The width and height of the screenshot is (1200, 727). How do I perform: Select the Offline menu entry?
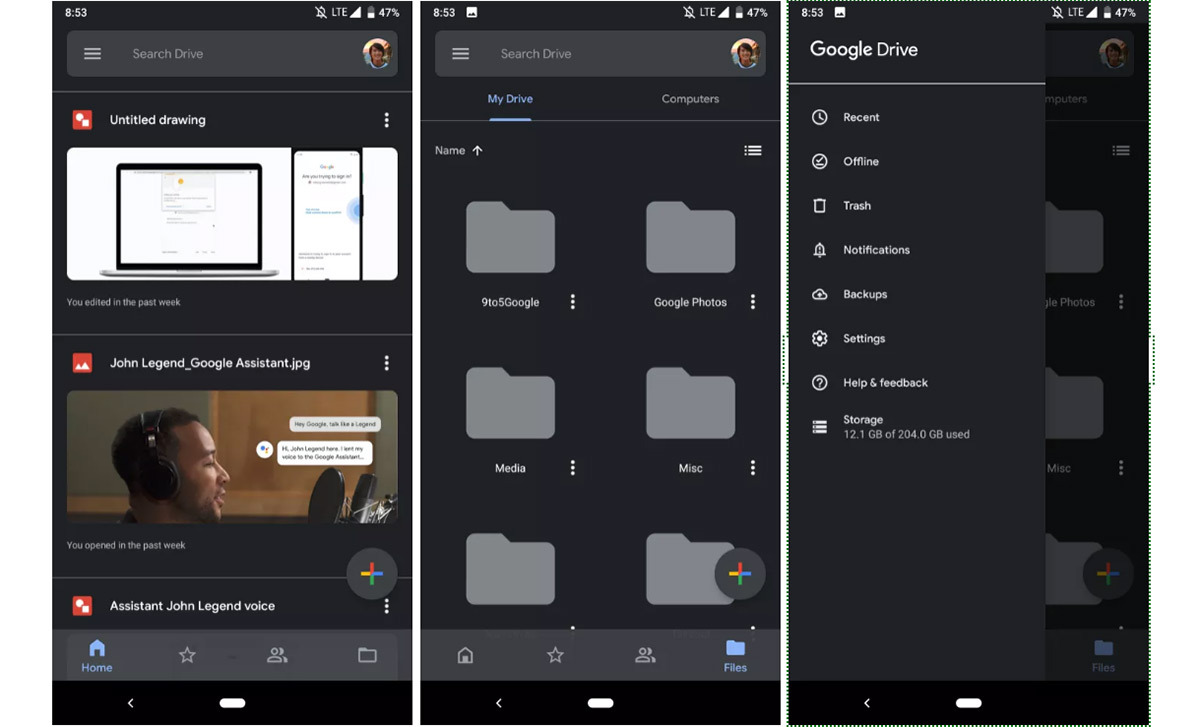860,161
